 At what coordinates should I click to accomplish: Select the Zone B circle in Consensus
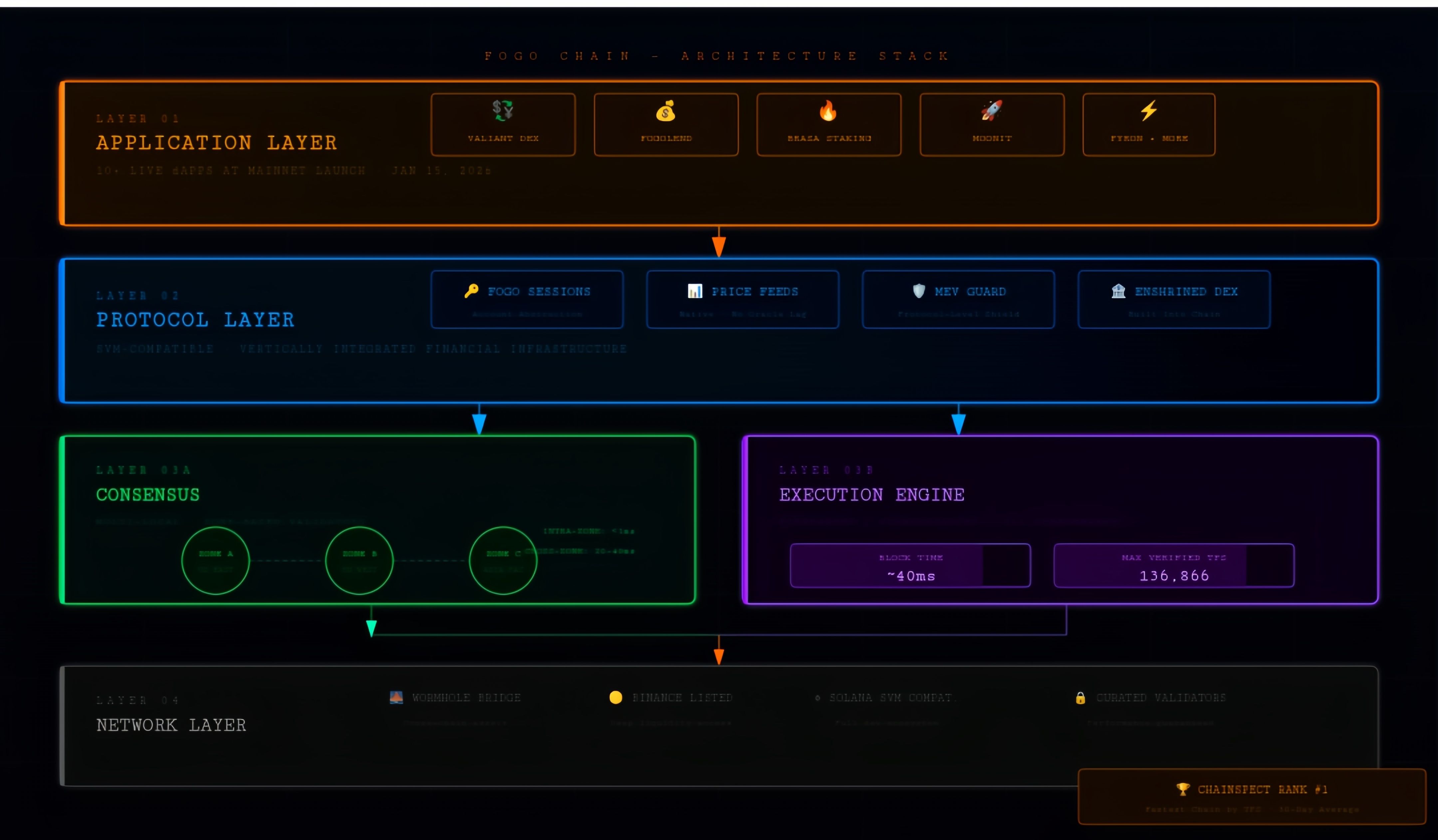359,560
